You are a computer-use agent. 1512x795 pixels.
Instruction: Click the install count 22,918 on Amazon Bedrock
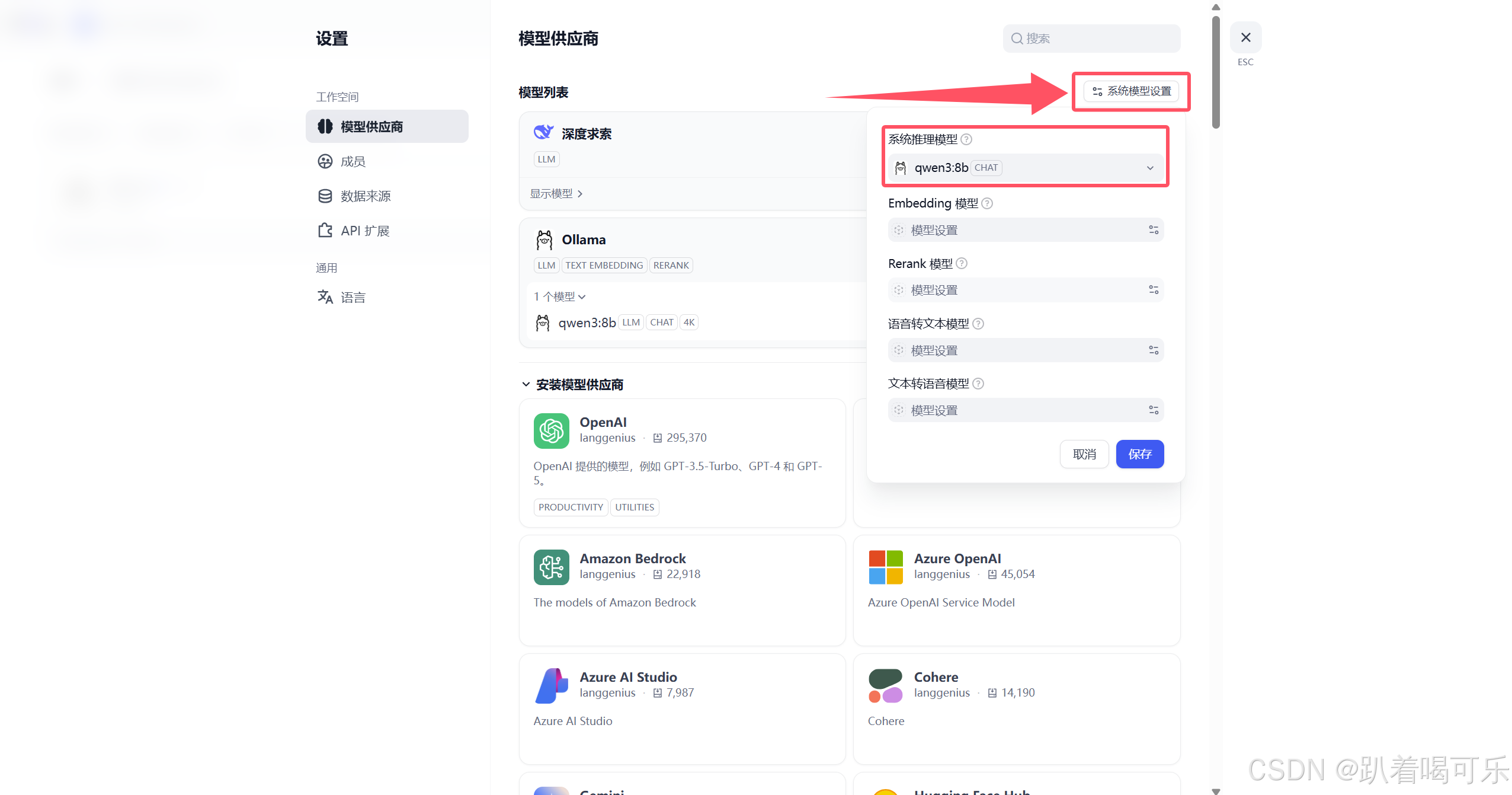coord(683,574)
